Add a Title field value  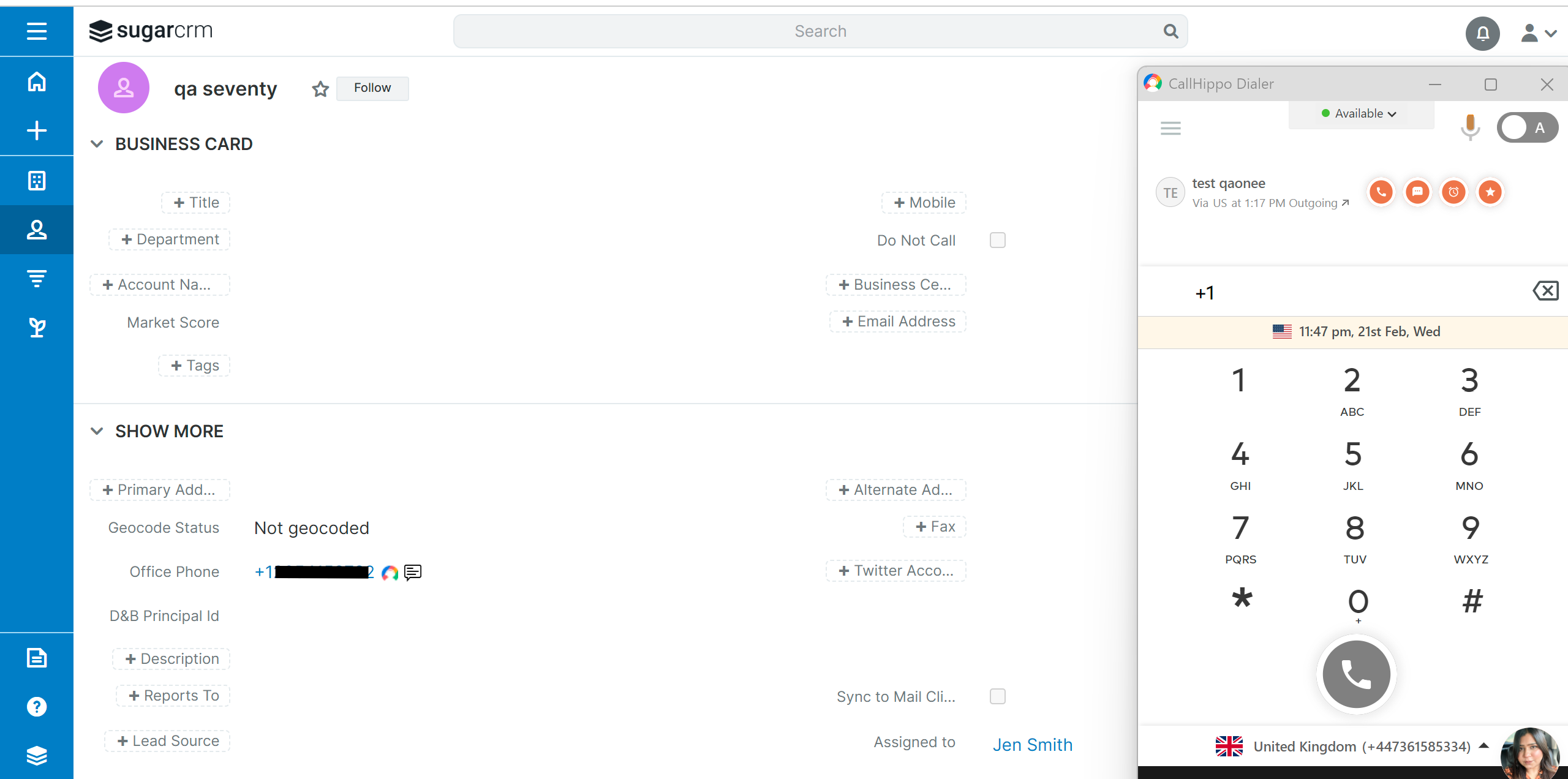coord(196,203)
